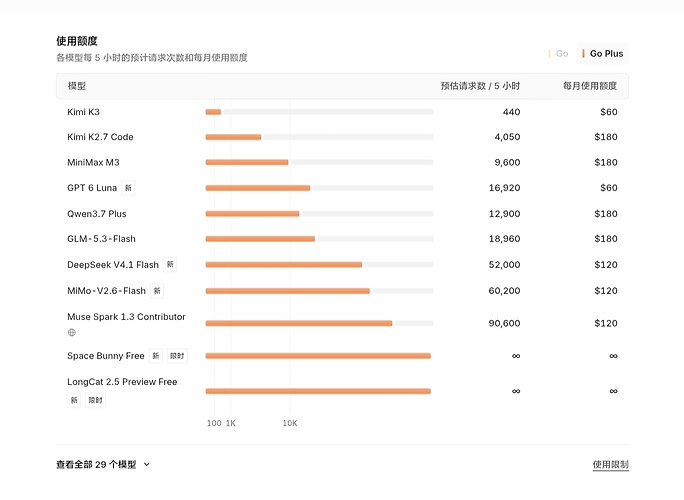Select the MiniMax M3 model name
The height and width of the screenshot is (500, 684).
coord(93,162)
